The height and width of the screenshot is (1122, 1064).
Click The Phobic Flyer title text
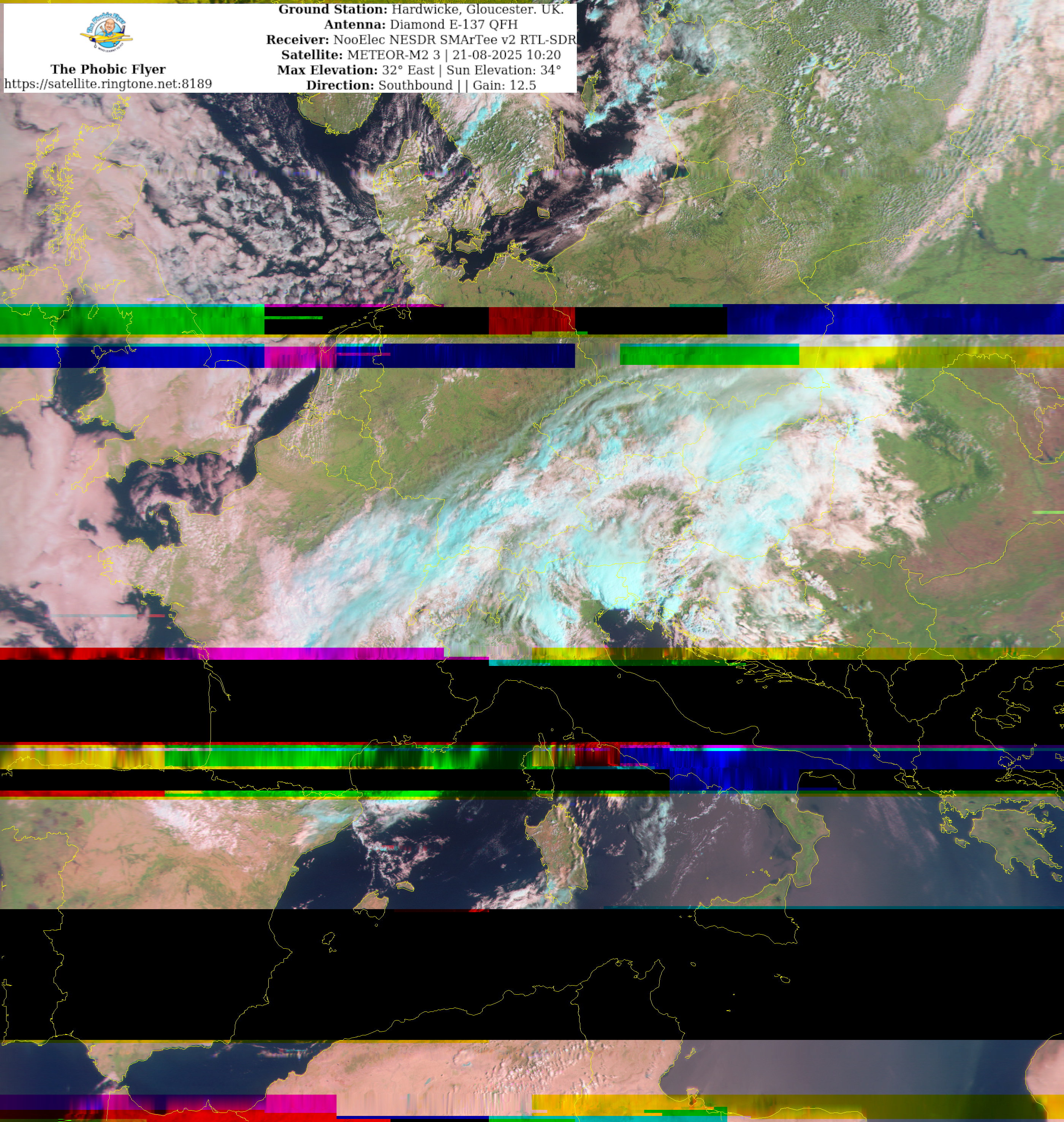click(108, 69)
